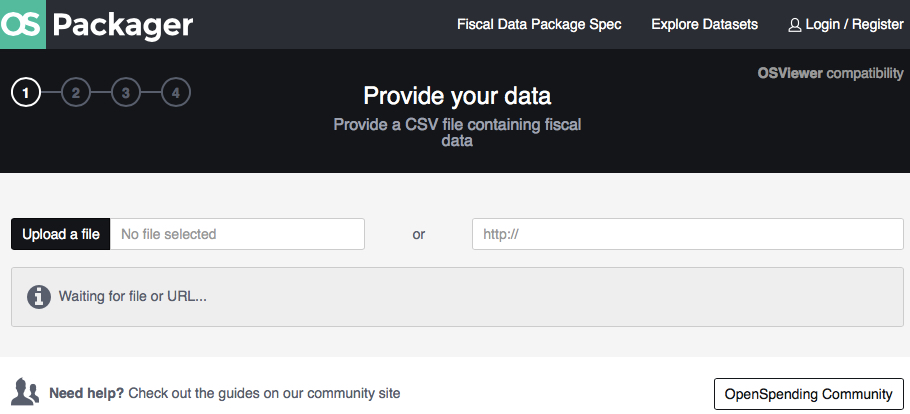
Task: Open the OpenSpending Community button
Action: click(808, 394)
